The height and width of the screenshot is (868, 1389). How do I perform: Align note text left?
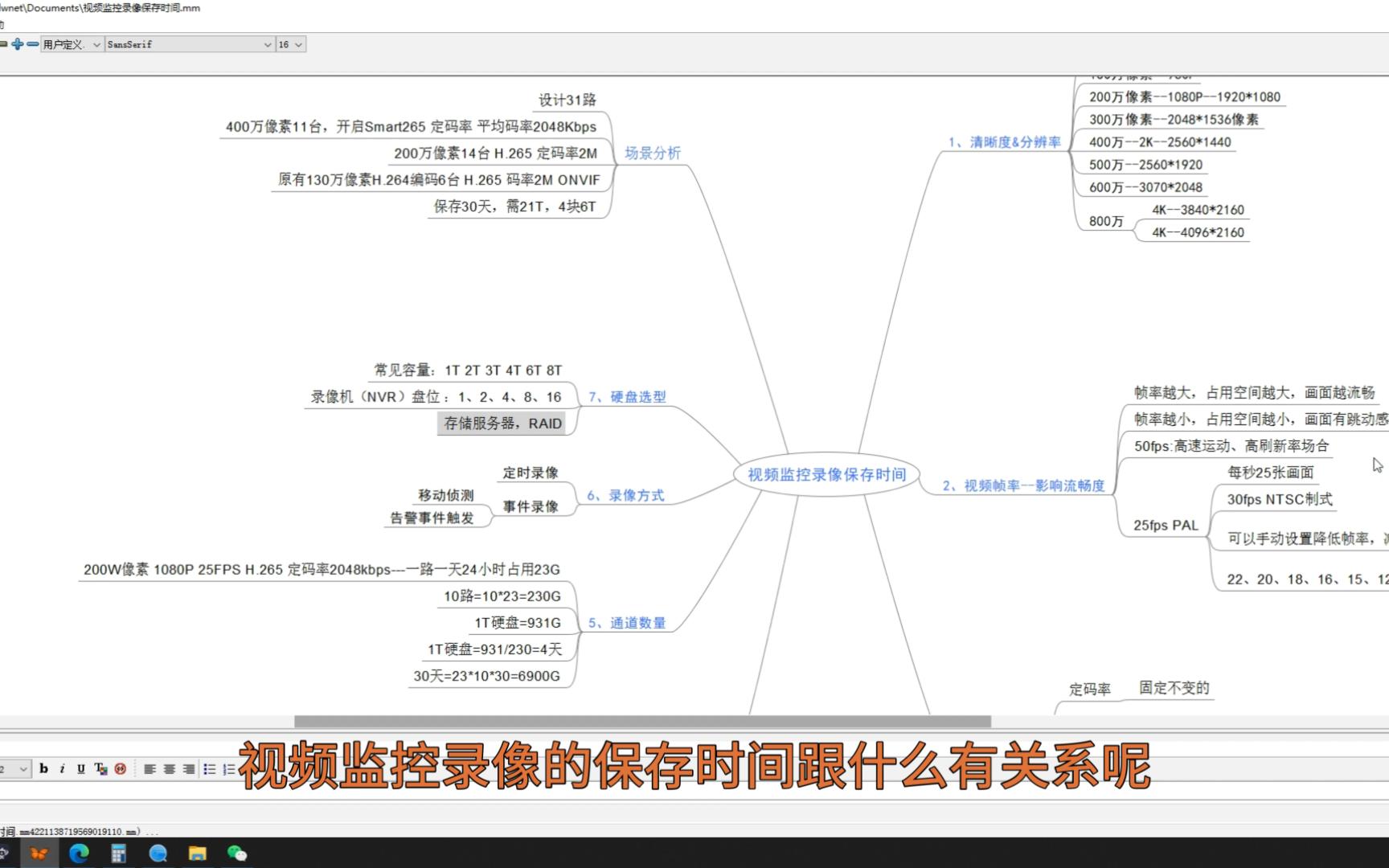150,769
